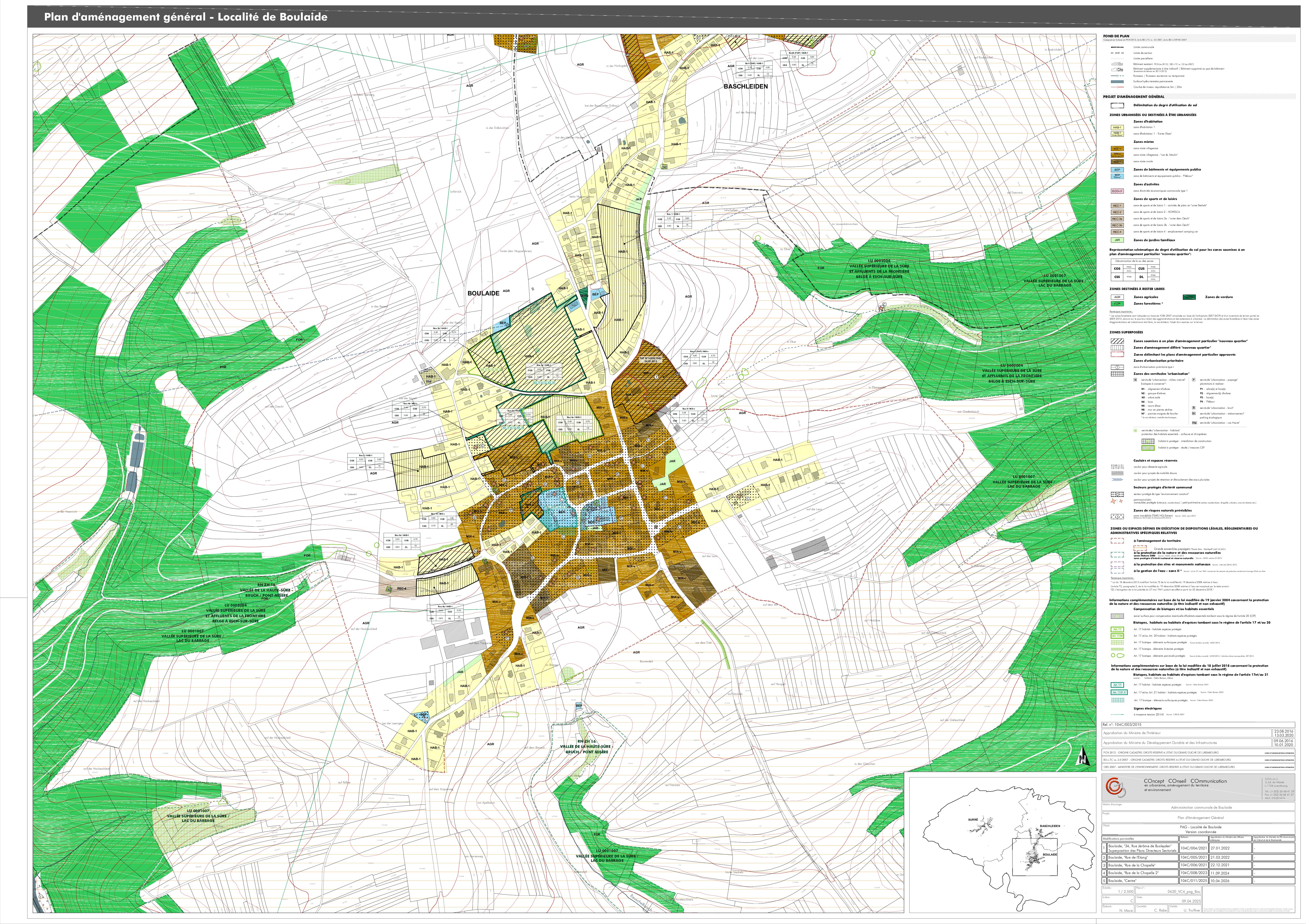The height and width of the screenshot is (924, 1306).
Task: Click the servitudes urbanisation grid symbol
Action: 1117,374
